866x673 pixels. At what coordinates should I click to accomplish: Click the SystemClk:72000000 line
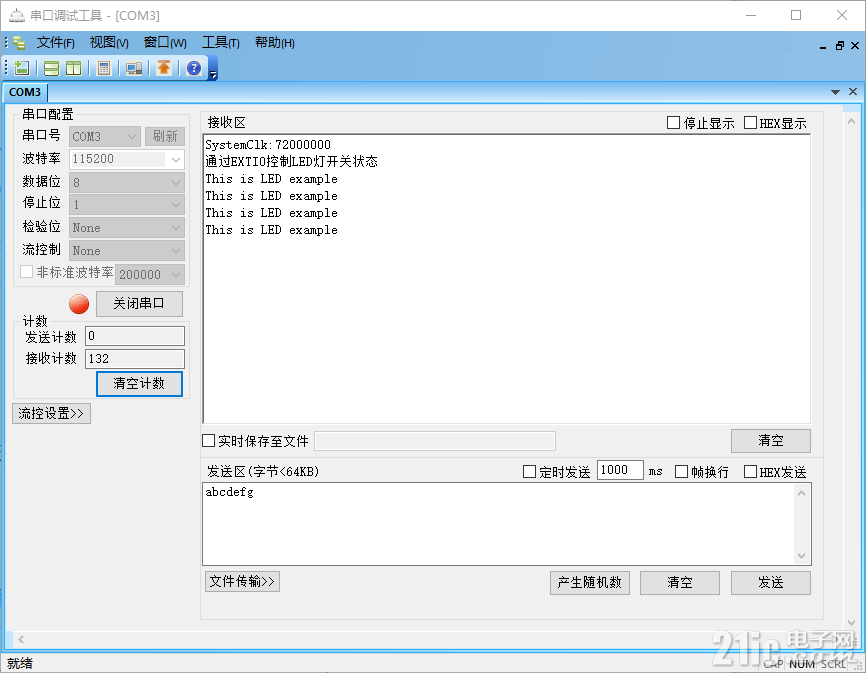click(x=268, y=145)
